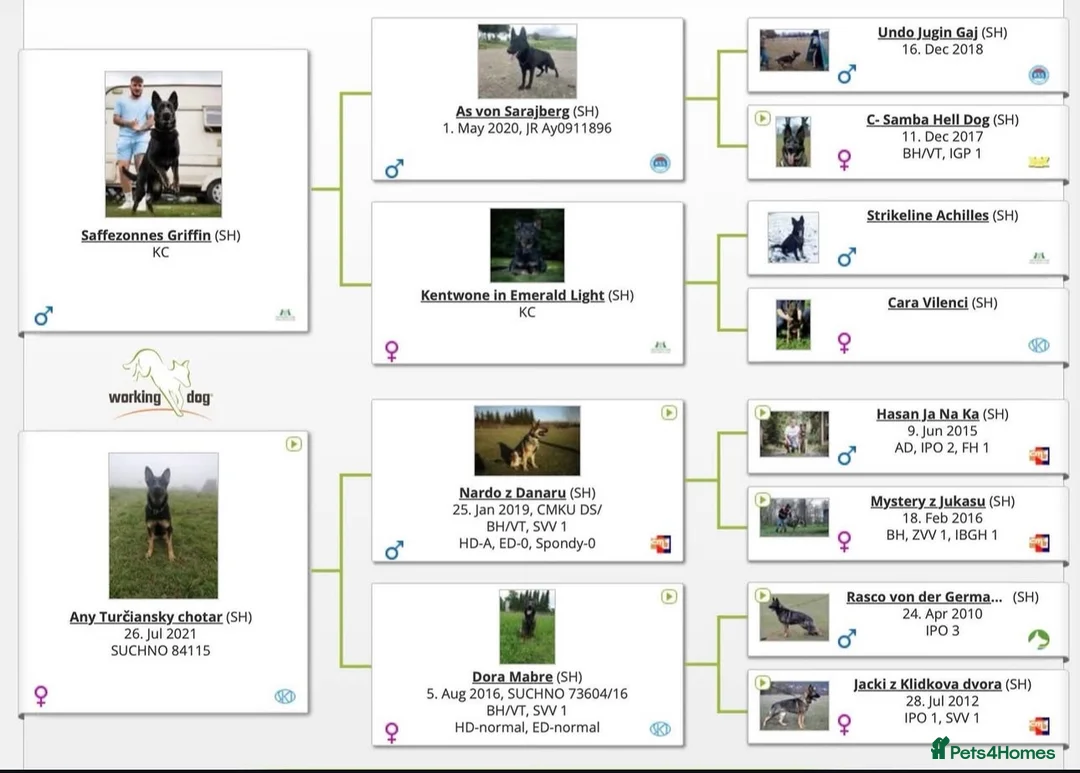Click the female gender symbol on Dora Mabre card
The image size is (1080, 773).
[x=392, y=732]
